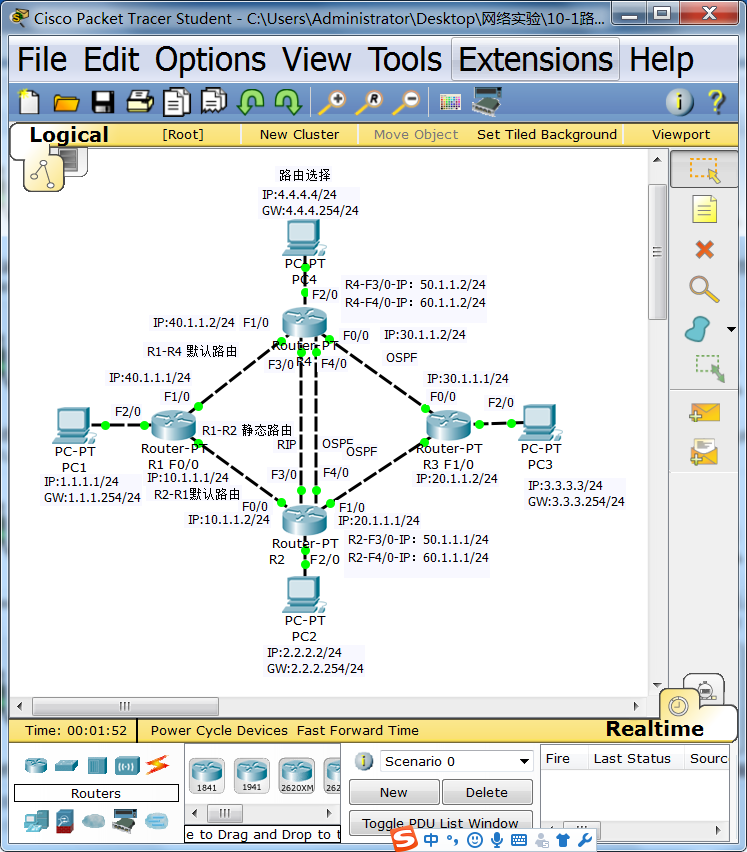The image size is (747, 852).
Task: Open the Scenario 0 dropdown
Action: [x=456, y=761]
